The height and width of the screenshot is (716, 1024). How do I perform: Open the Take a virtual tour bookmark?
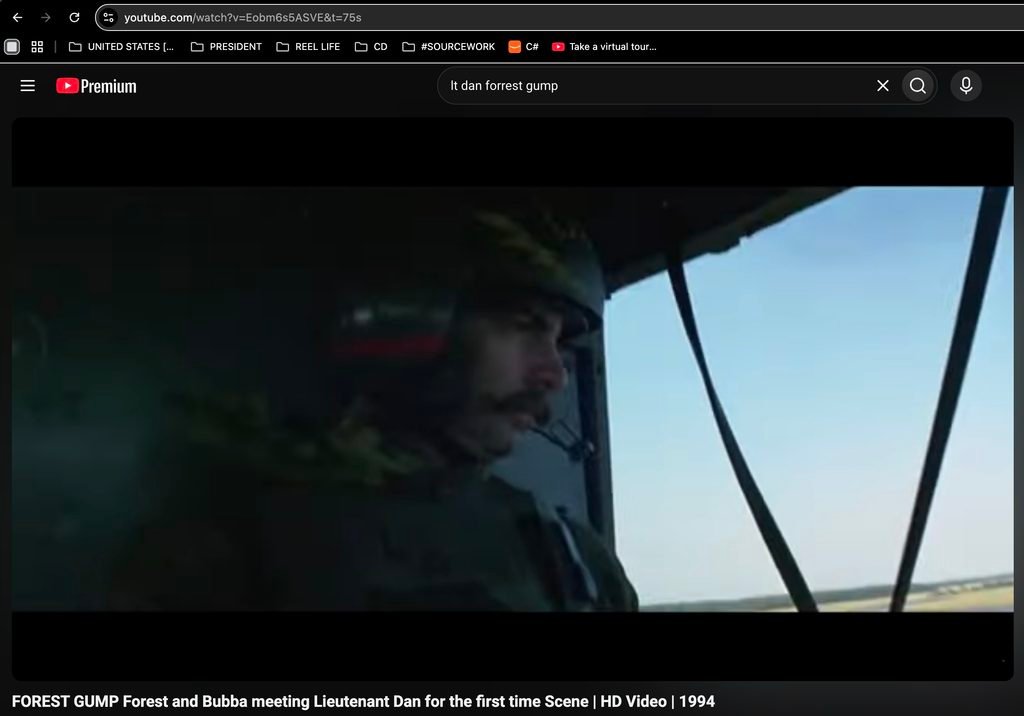(604, 46)
